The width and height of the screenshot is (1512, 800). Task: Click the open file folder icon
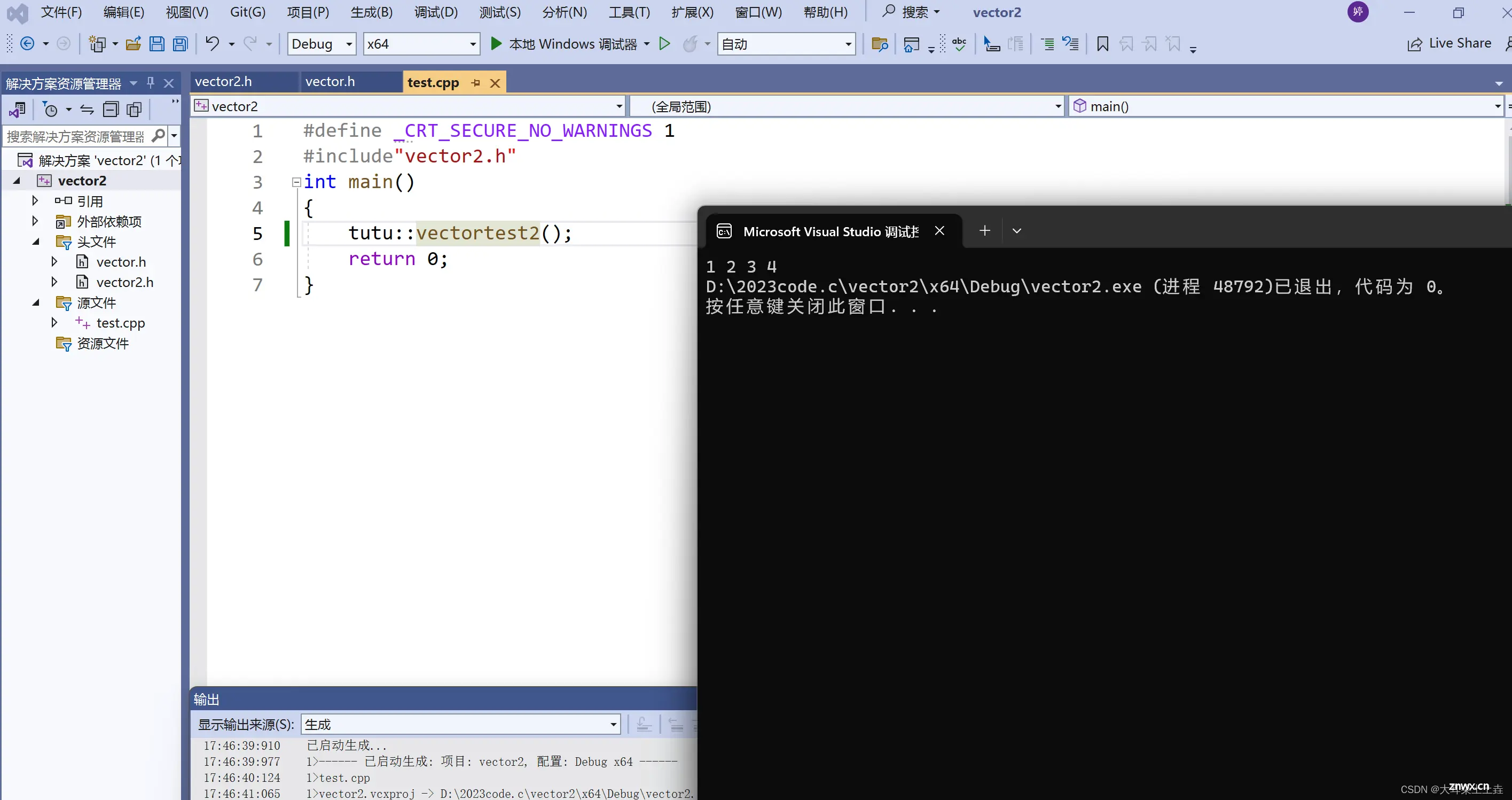coord(134,44)
